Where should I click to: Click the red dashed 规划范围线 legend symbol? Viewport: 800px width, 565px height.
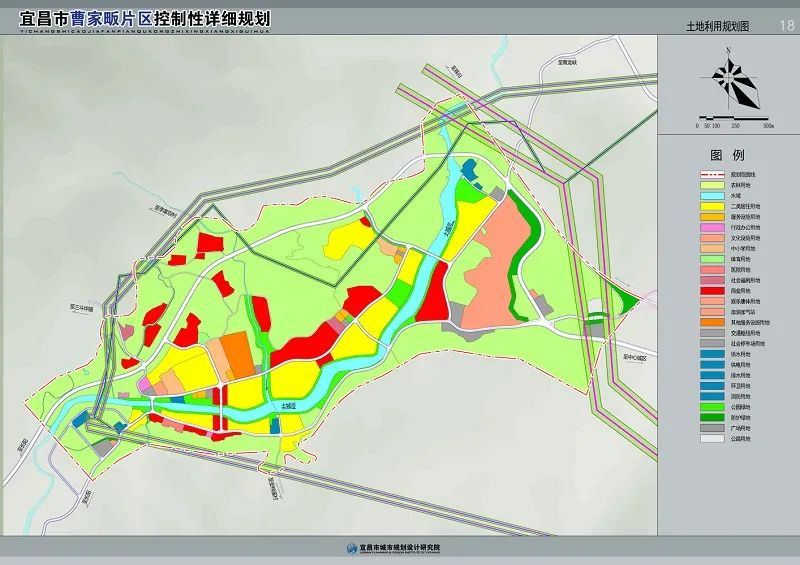tap(711, 174)
